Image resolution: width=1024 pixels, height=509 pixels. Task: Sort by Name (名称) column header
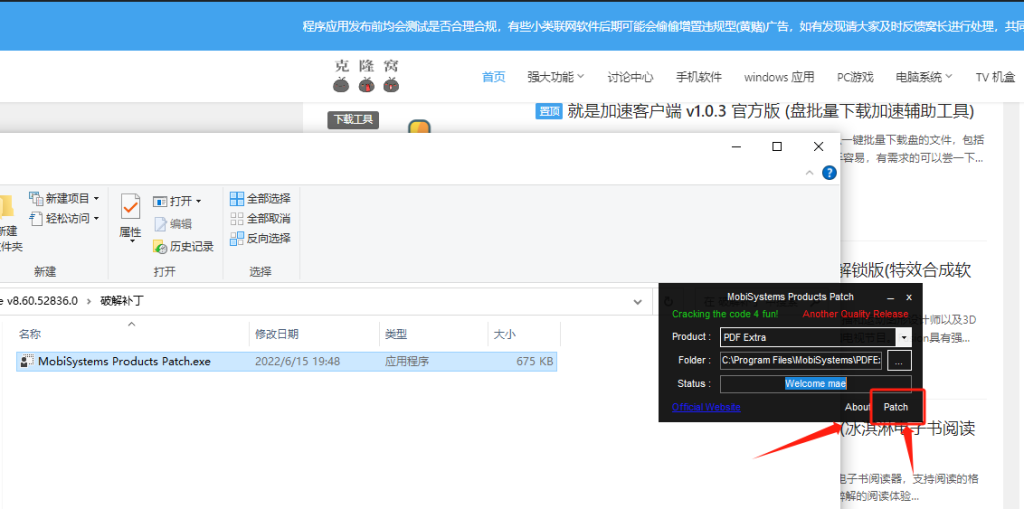click(29, 334)
